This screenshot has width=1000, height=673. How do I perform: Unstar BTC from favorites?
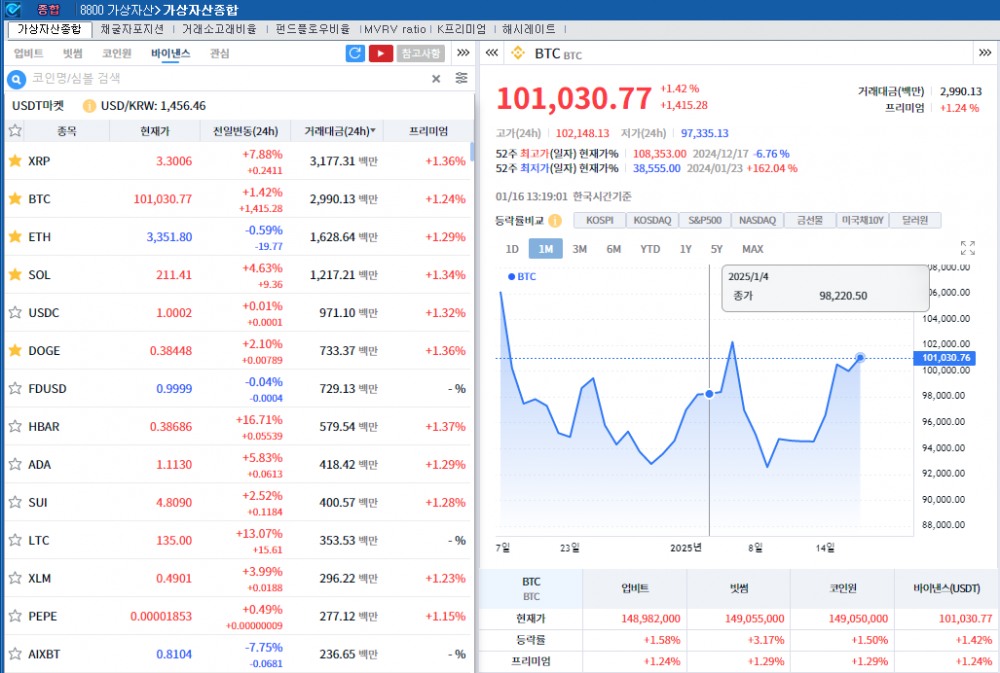[x=17, y=199]
